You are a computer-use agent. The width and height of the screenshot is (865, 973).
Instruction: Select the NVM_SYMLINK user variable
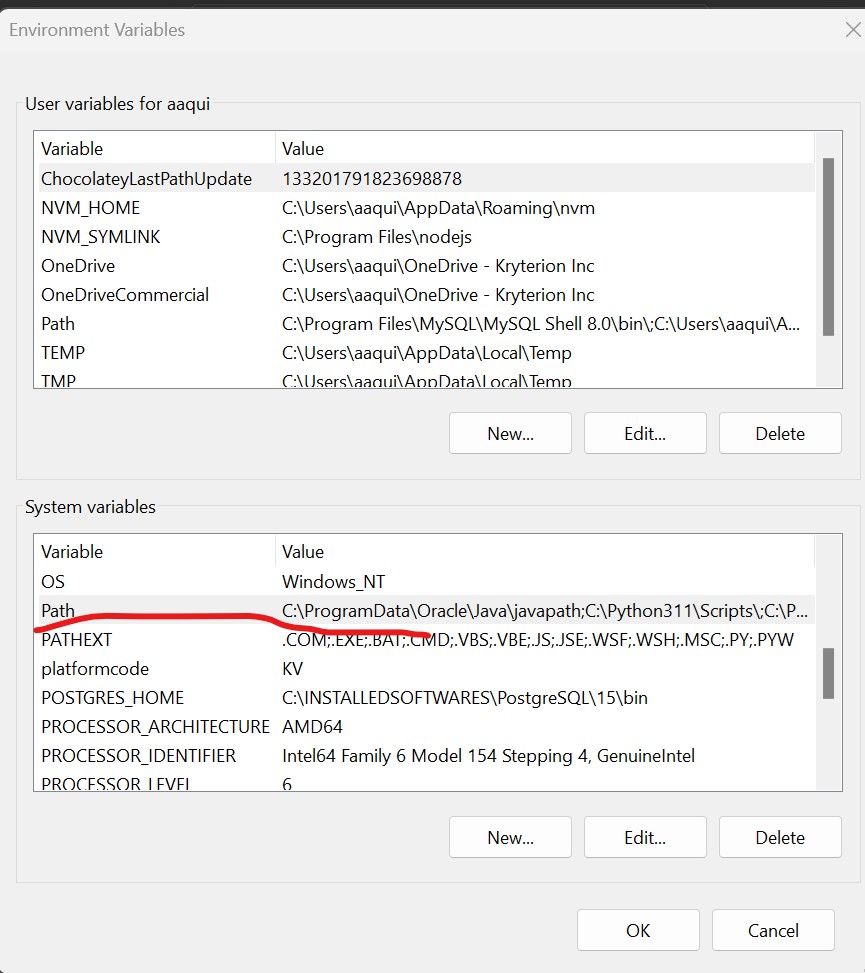[x=100, y=237]
